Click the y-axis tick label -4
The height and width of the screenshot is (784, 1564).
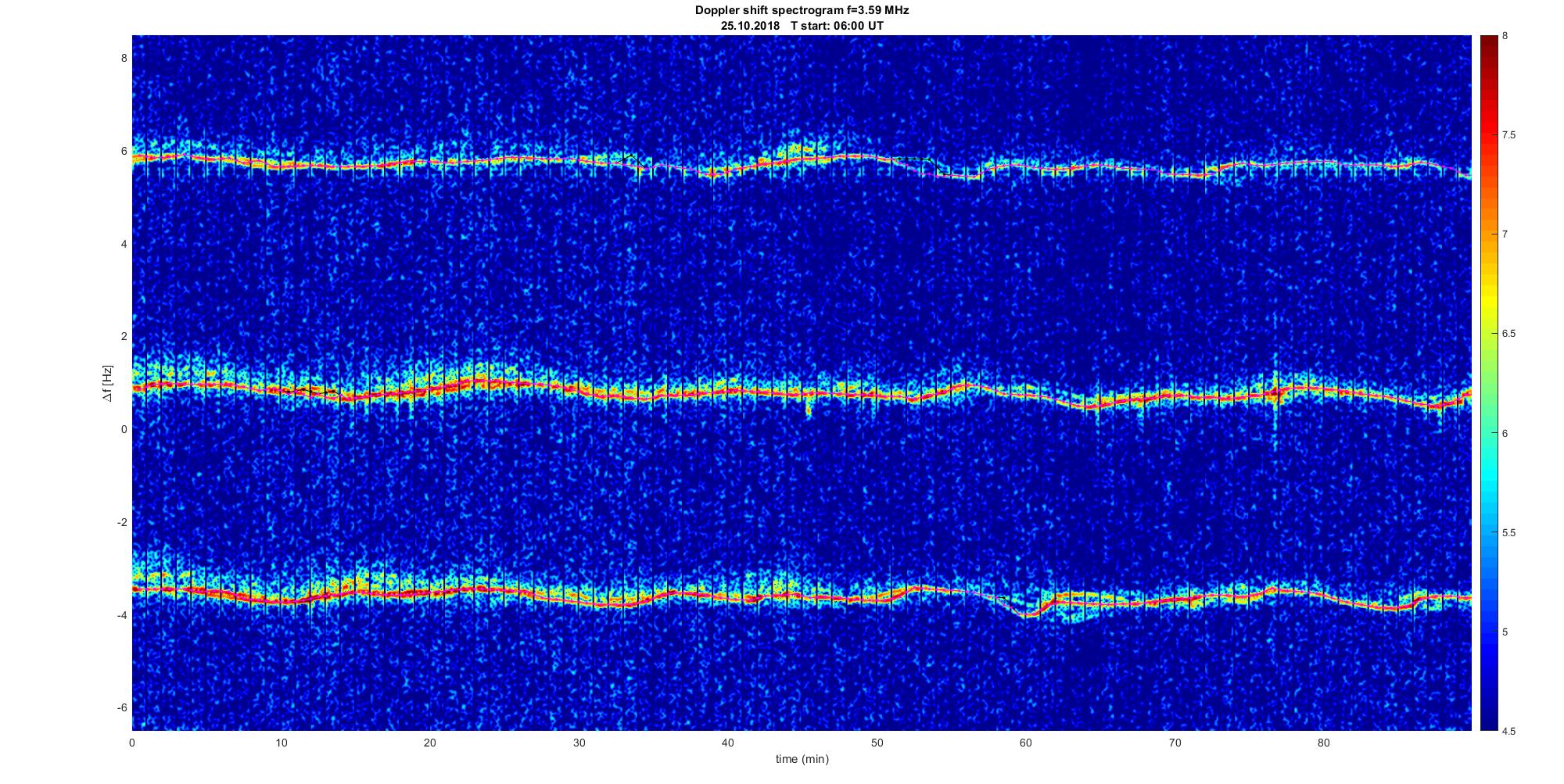(x=121, y=615)
